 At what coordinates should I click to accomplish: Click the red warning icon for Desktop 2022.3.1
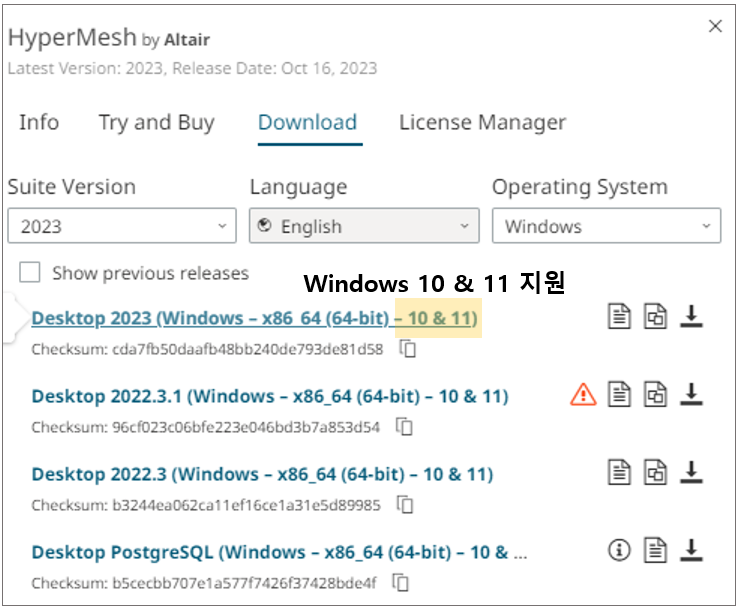pyautogui.click(x=583, y=394)
